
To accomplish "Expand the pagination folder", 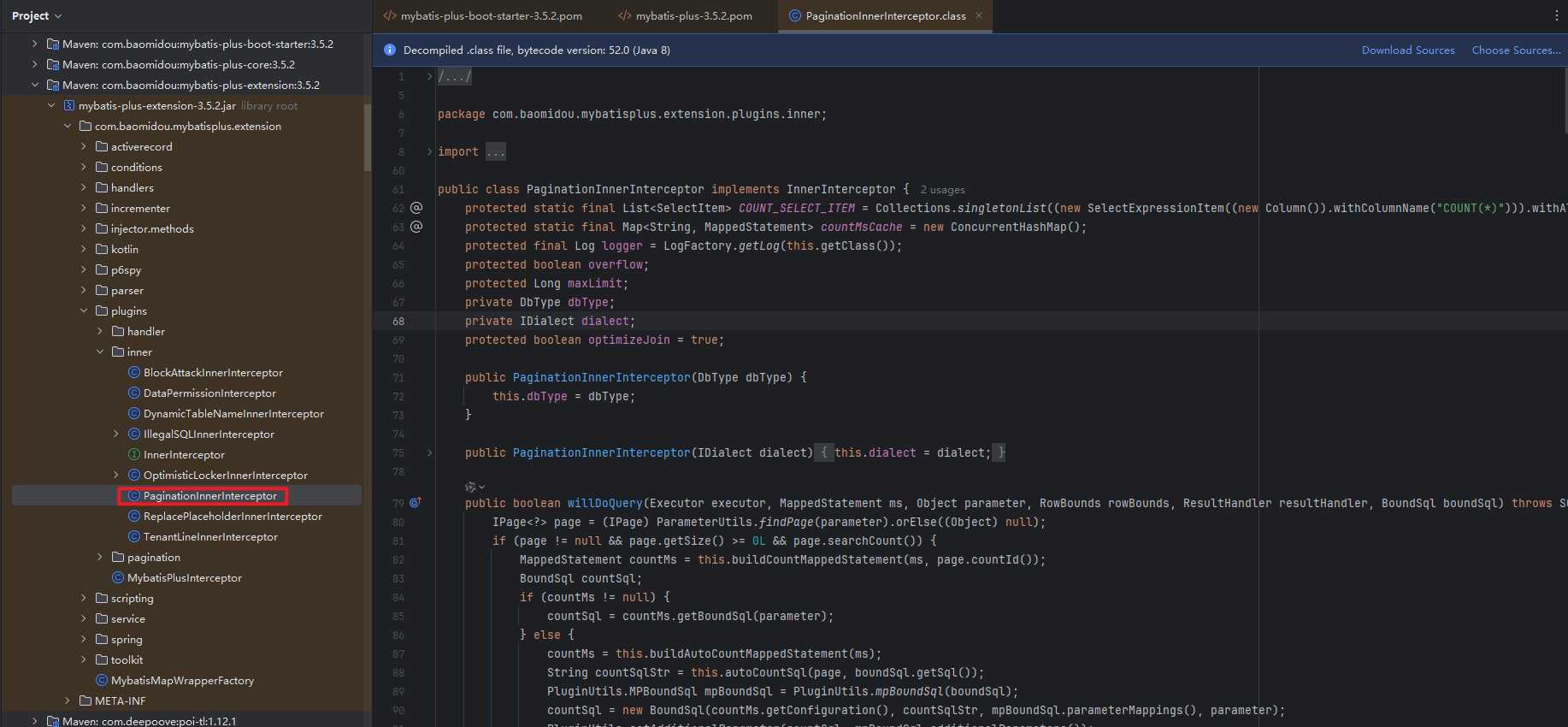I will coord(100,558).
